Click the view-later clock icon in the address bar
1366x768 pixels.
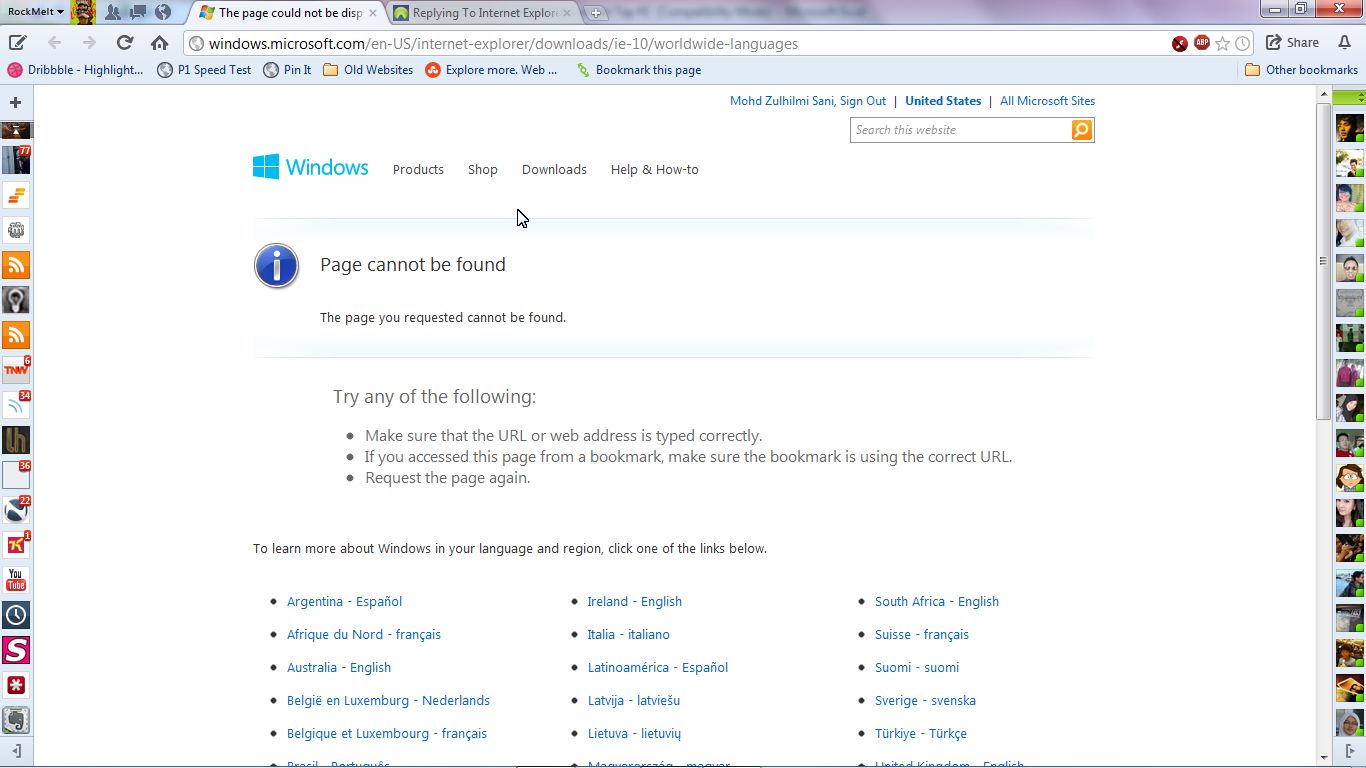tap(1242, 44)
